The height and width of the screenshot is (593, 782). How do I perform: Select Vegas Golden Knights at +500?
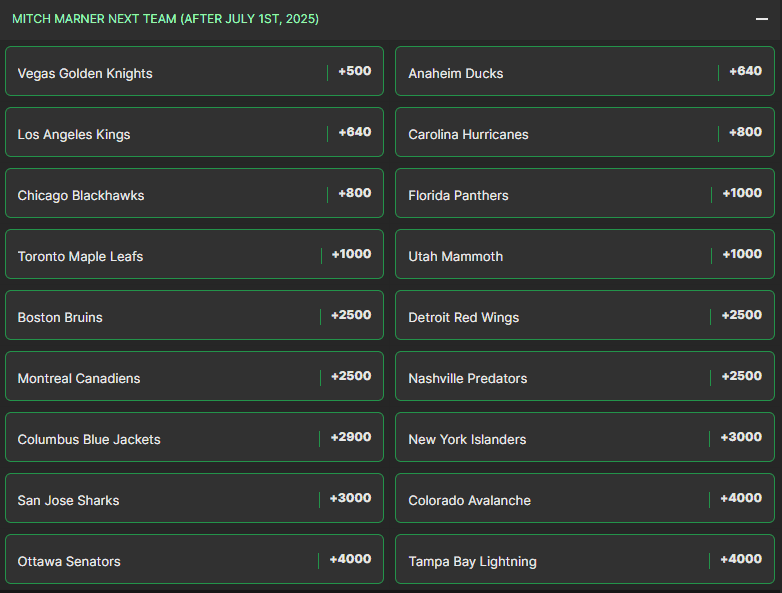[194, 72]
